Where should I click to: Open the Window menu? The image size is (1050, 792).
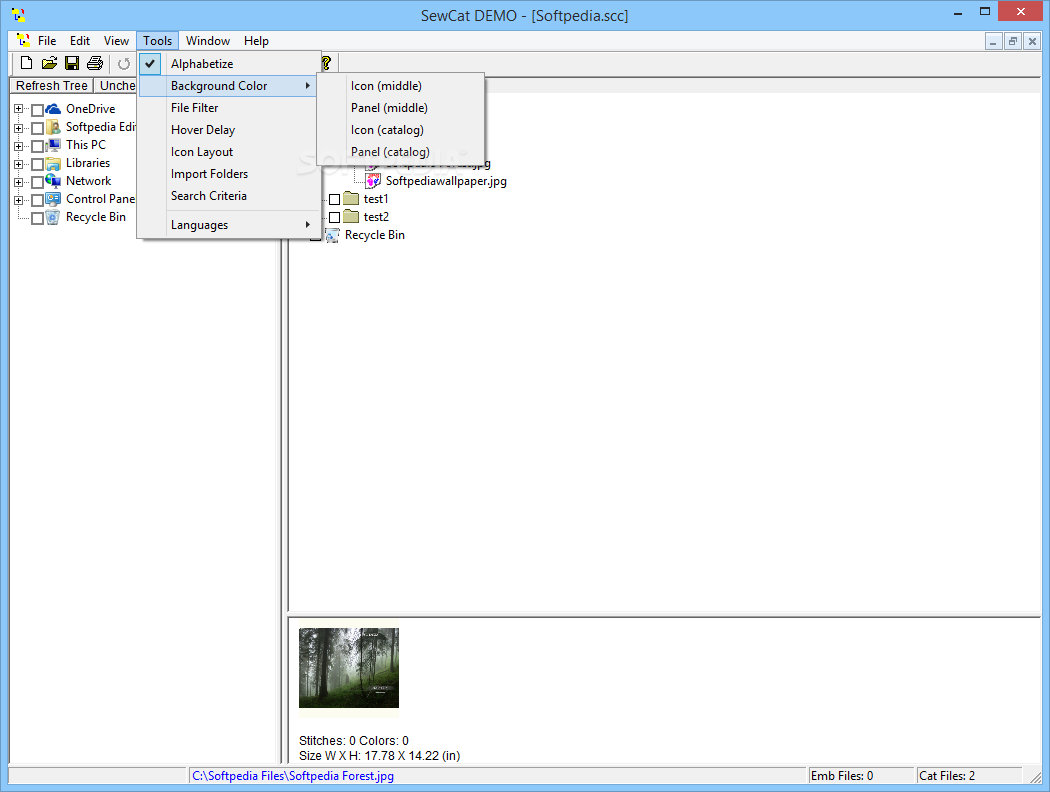[208, 41]
